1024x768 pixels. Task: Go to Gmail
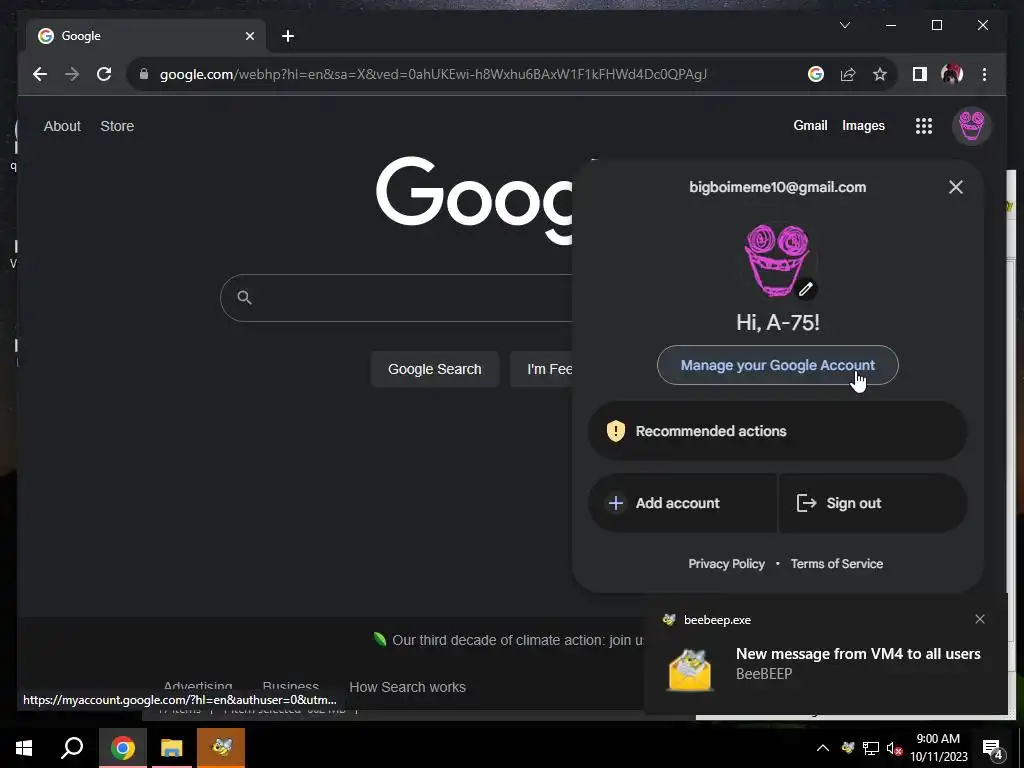coord(810,125)
